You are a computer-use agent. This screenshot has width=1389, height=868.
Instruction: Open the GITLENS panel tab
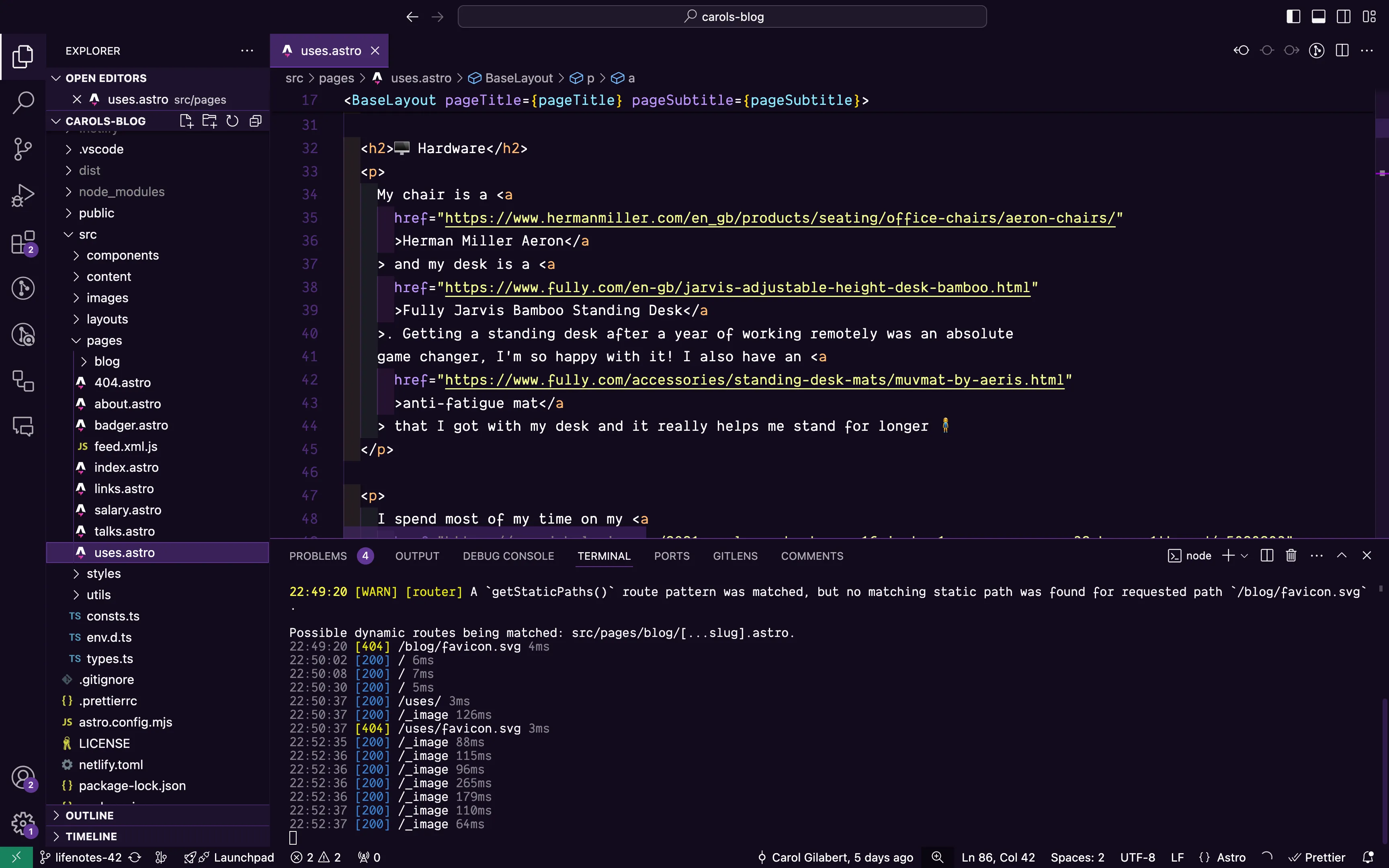[x=735, y=556]
